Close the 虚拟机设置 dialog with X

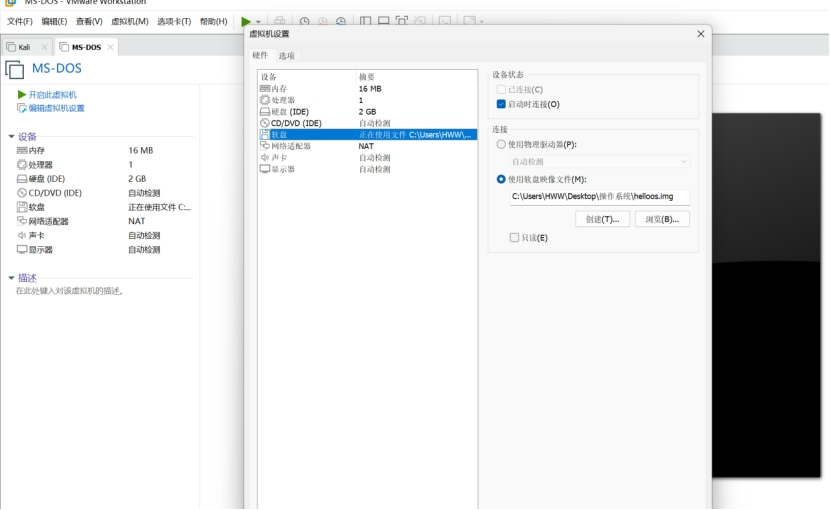pyautogui.click(x=701, y=34)
